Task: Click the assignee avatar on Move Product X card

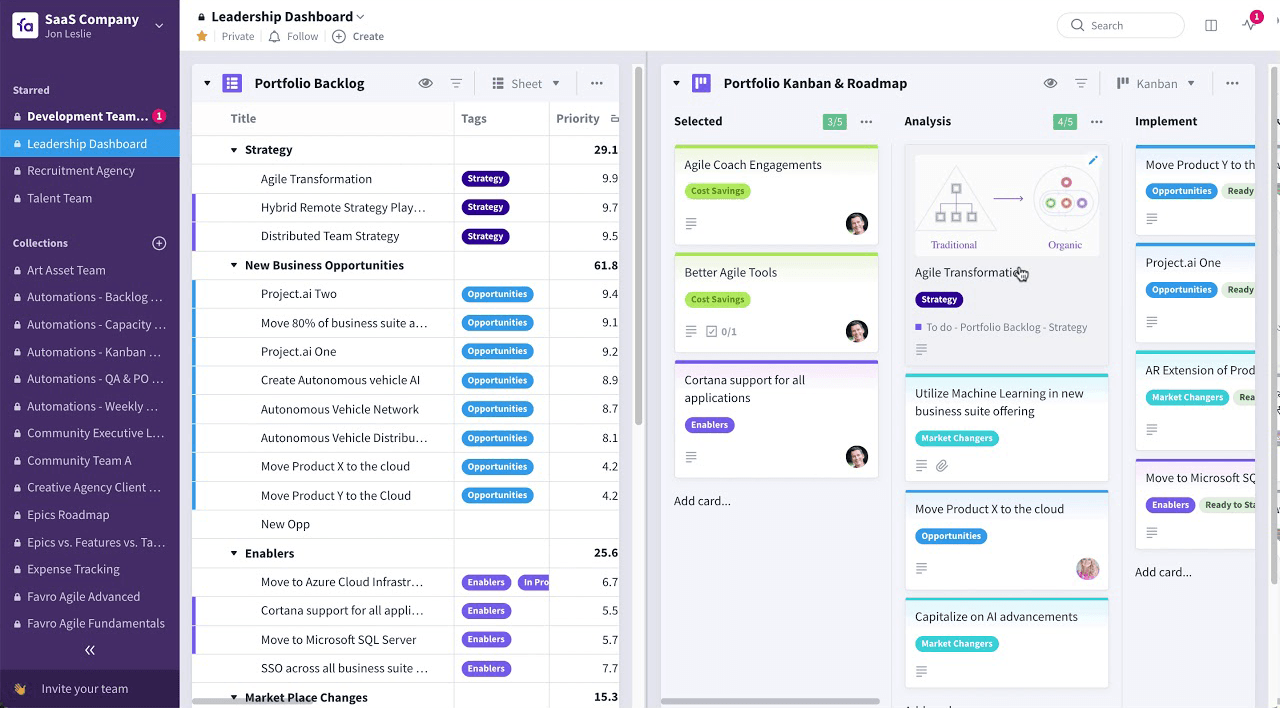Action: (x=1087, y=569)
